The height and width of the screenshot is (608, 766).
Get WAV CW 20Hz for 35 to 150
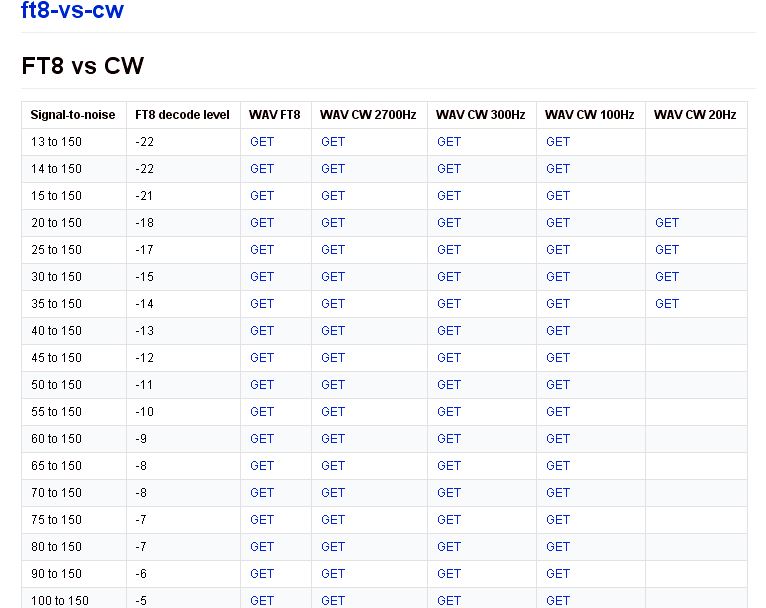[667, 304]
